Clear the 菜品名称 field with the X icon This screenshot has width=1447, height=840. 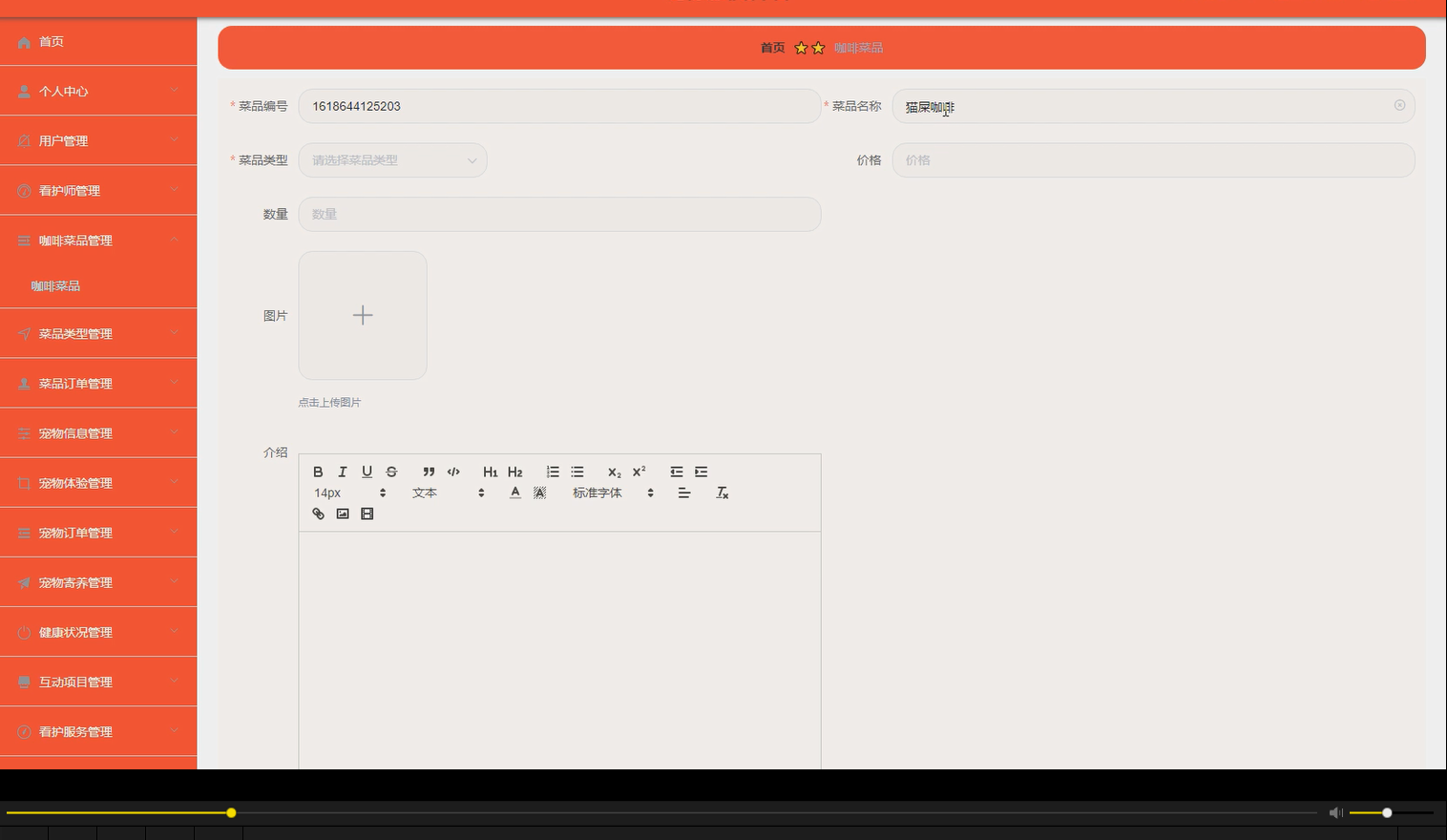point(1399,105)
